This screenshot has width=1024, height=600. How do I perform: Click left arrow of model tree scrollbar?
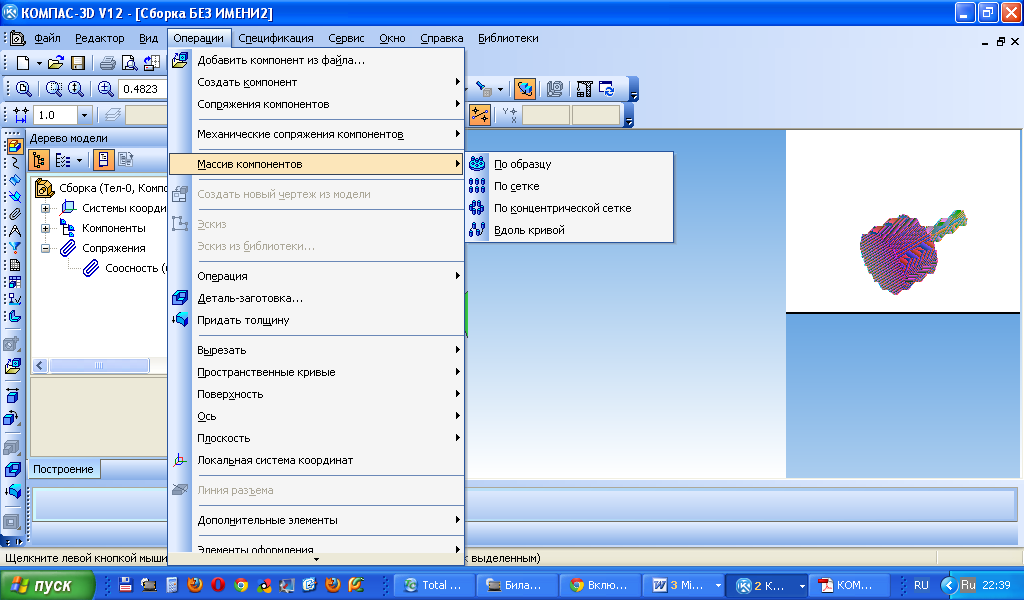coord(40,366)
